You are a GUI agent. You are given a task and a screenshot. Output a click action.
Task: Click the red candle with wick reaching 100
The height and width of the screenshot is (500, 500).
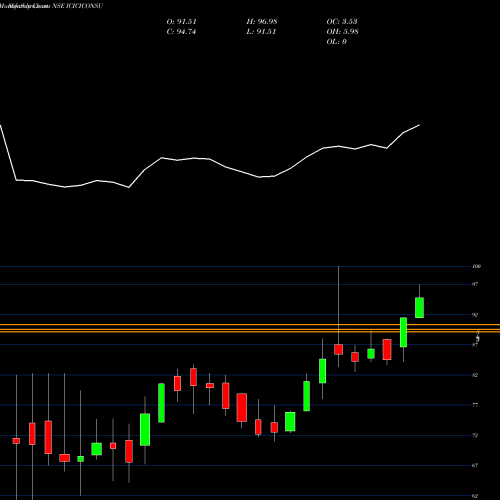[x=339, y=349]
